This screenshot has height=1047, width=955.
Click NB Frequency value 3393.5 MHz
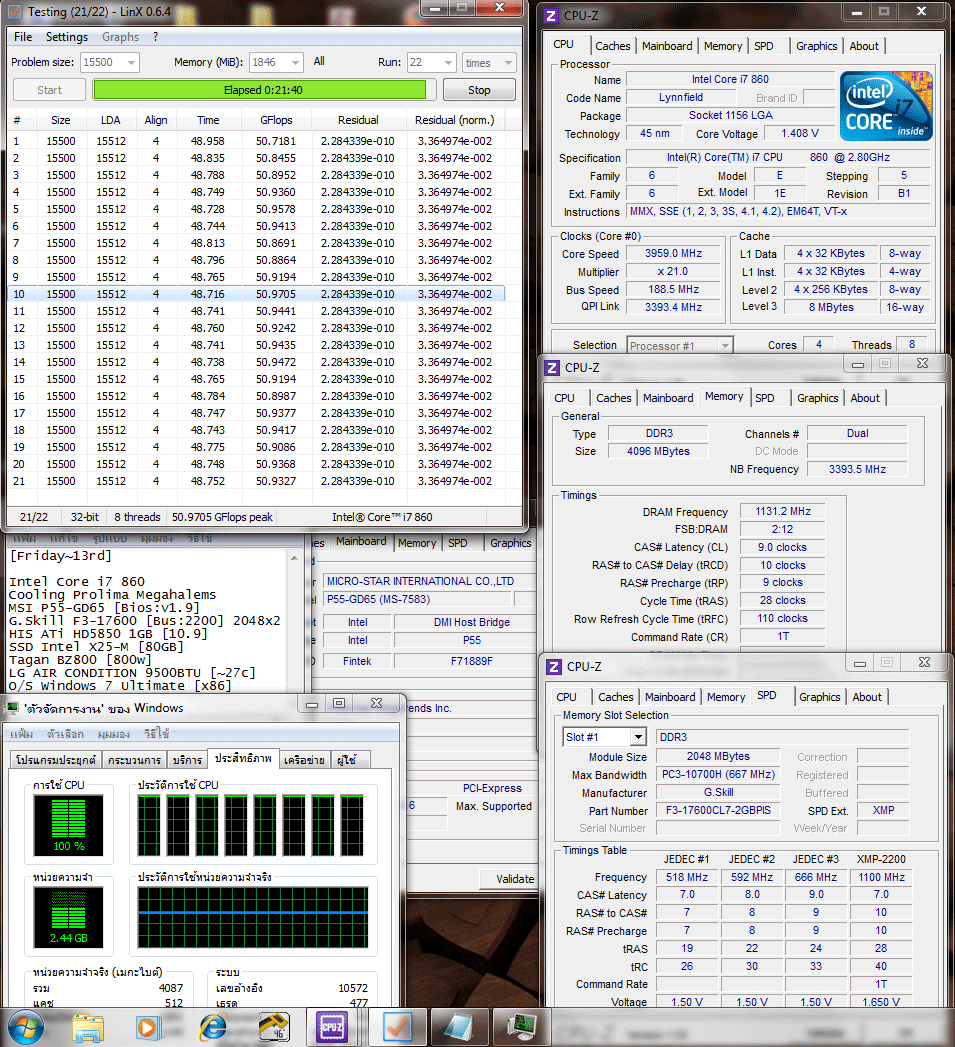pyautogui.click(x=857, y=469)
